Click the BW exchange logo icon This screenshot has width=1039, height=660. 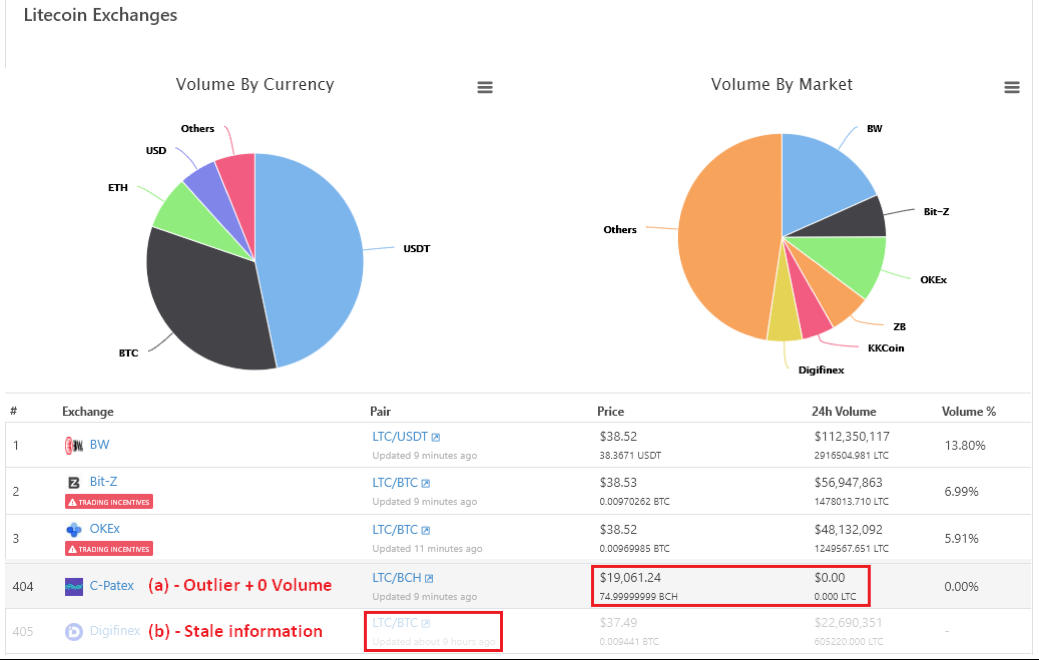pos(74,446)
